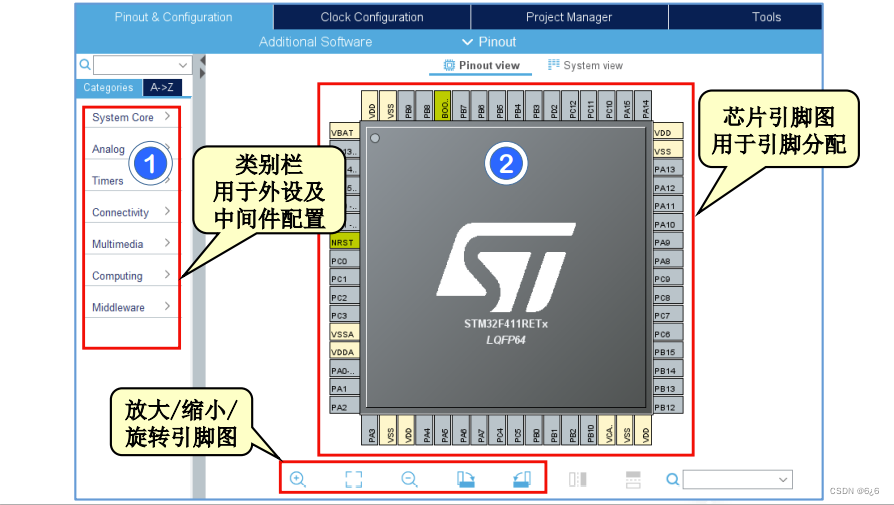Open the Pinout dropdown menu
The height and width of the screenshot is (505, 894).
pyautogui.click(x=489, y=42)
